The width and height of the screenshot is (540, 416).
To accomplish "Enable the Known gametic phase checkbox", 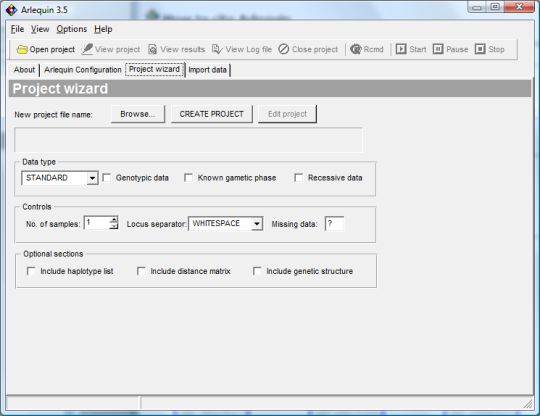I will pyautogui.click(x=188, y=178).
